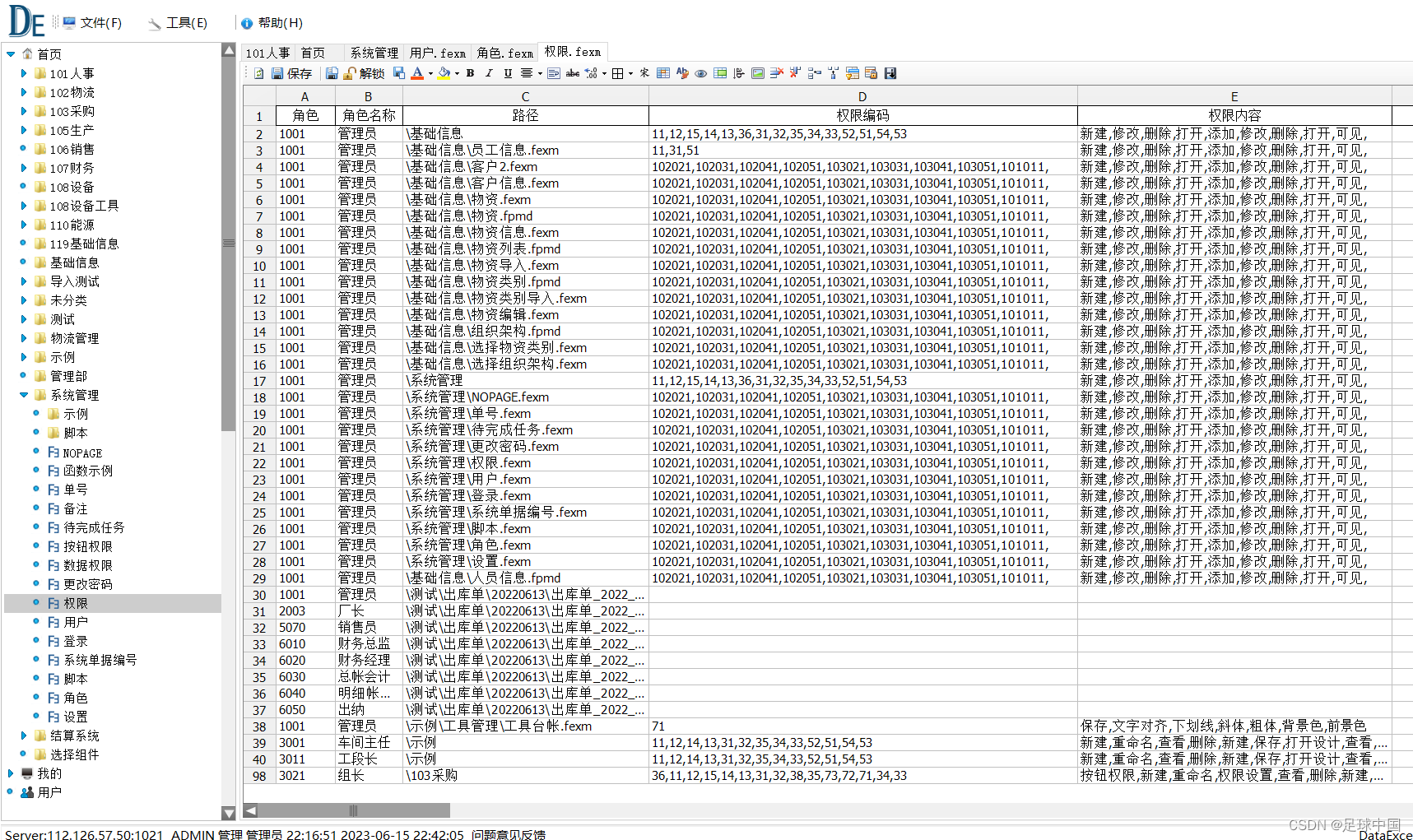Open the number format dropdown arrow

click(604, 73)
